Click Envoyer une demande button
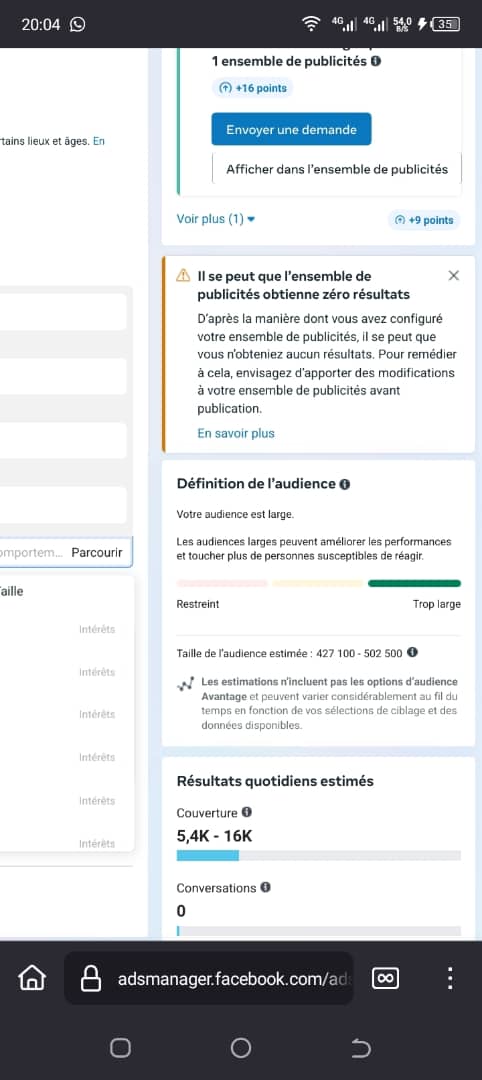Screen dimensions: 482x1080 291,129
